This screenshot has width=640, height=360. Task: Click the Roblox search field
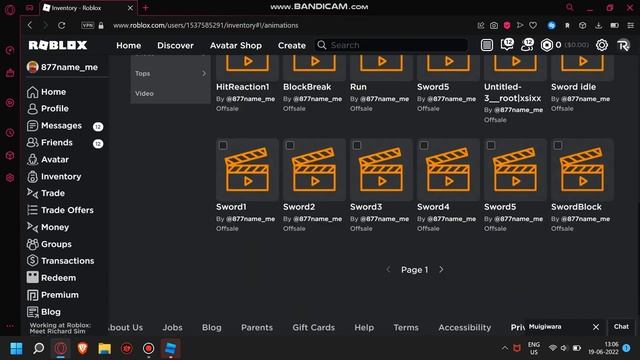pos(392,45)
